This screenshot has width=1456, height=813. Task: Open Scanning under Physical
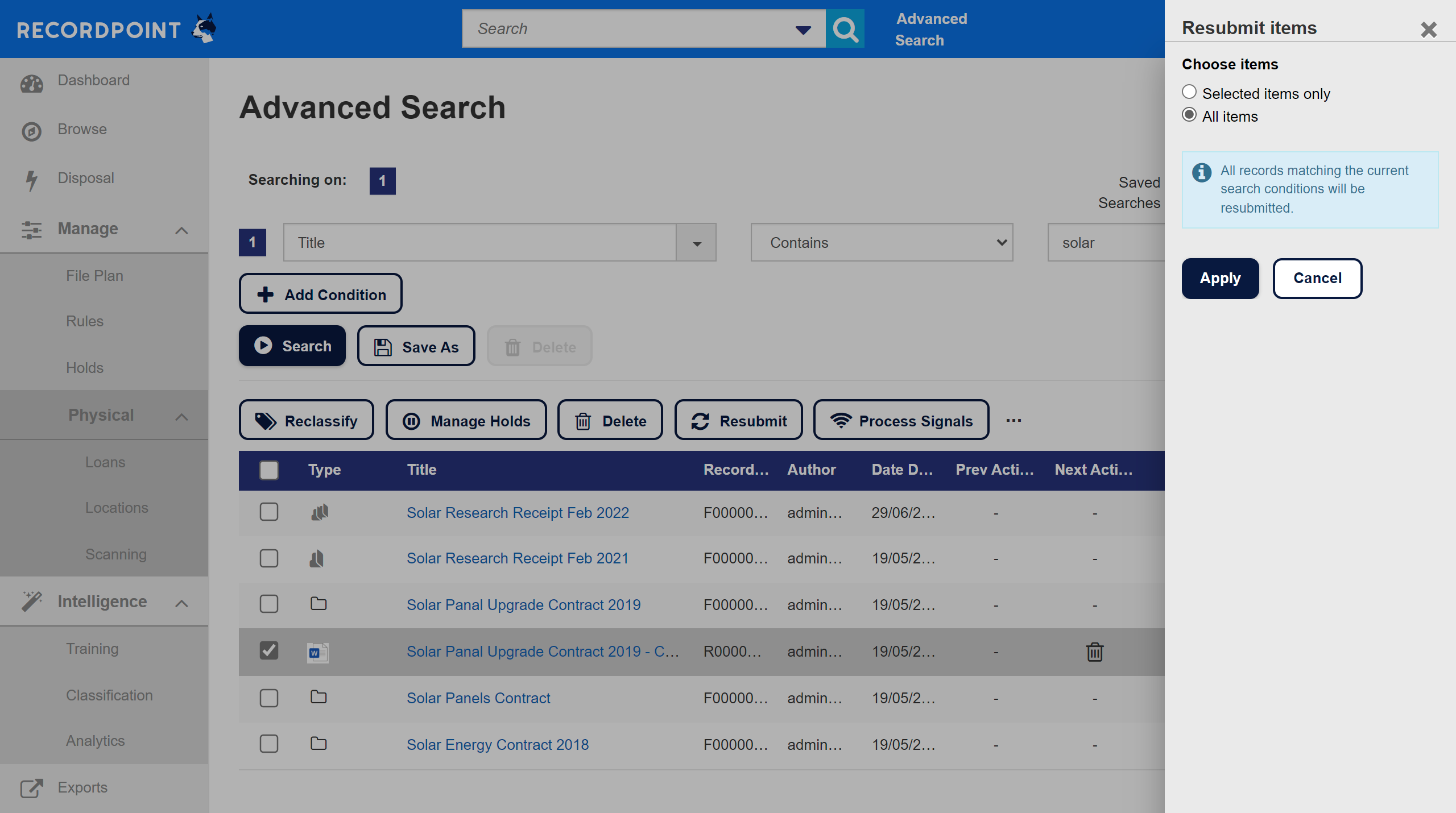(116, 554)
